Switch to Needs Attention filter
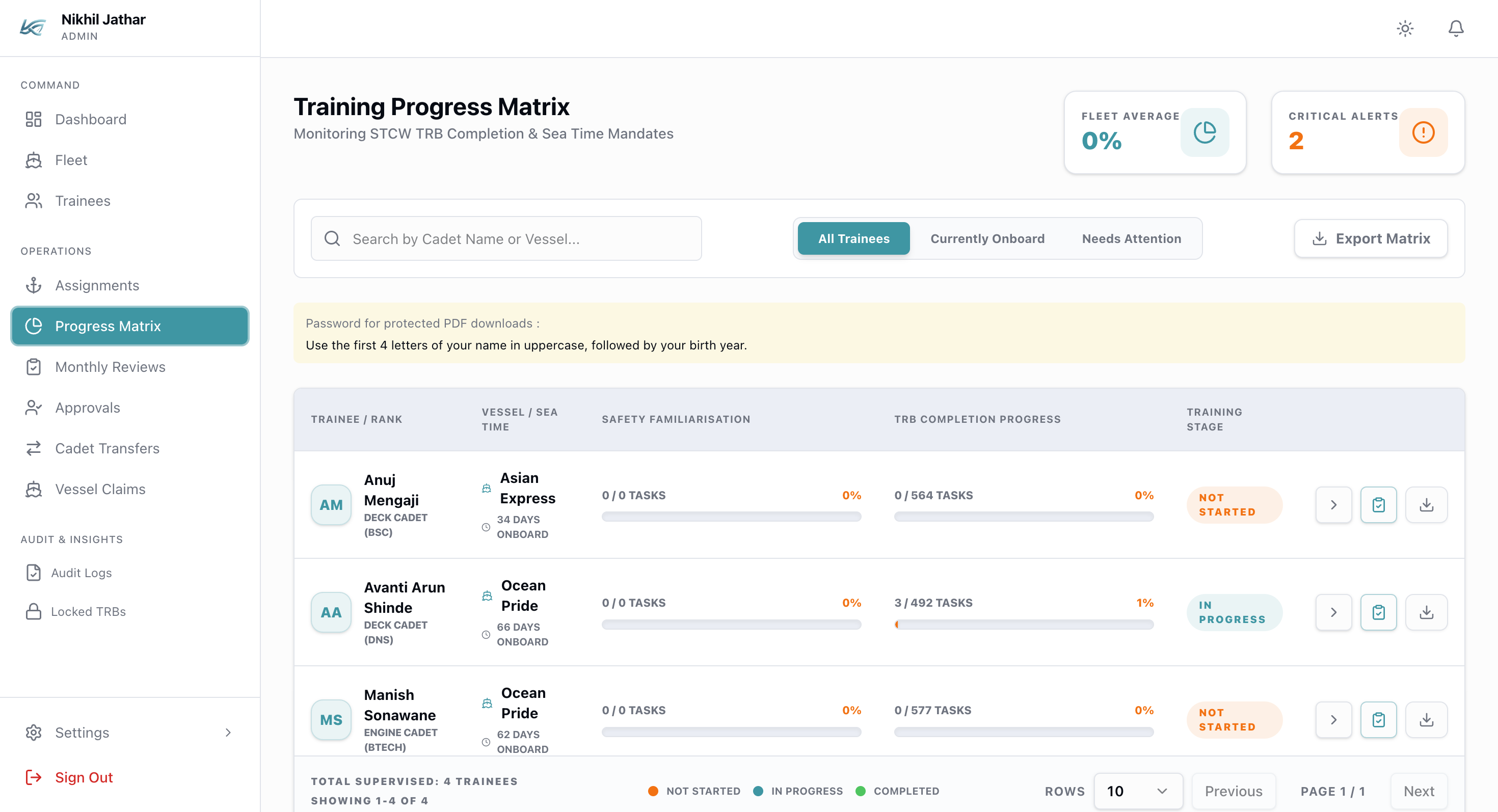Screen dimensions: 1498x812 [1131, 238]
